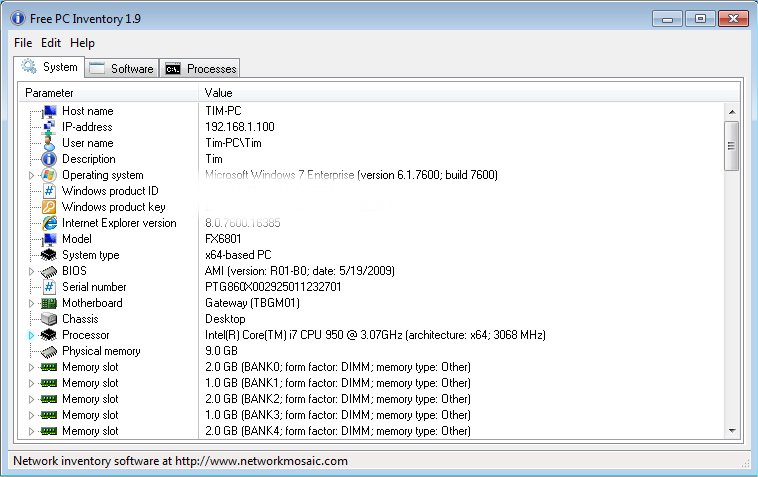Click the BIOS chip icon
Viewport: 758px width, 477px height.
49,272
